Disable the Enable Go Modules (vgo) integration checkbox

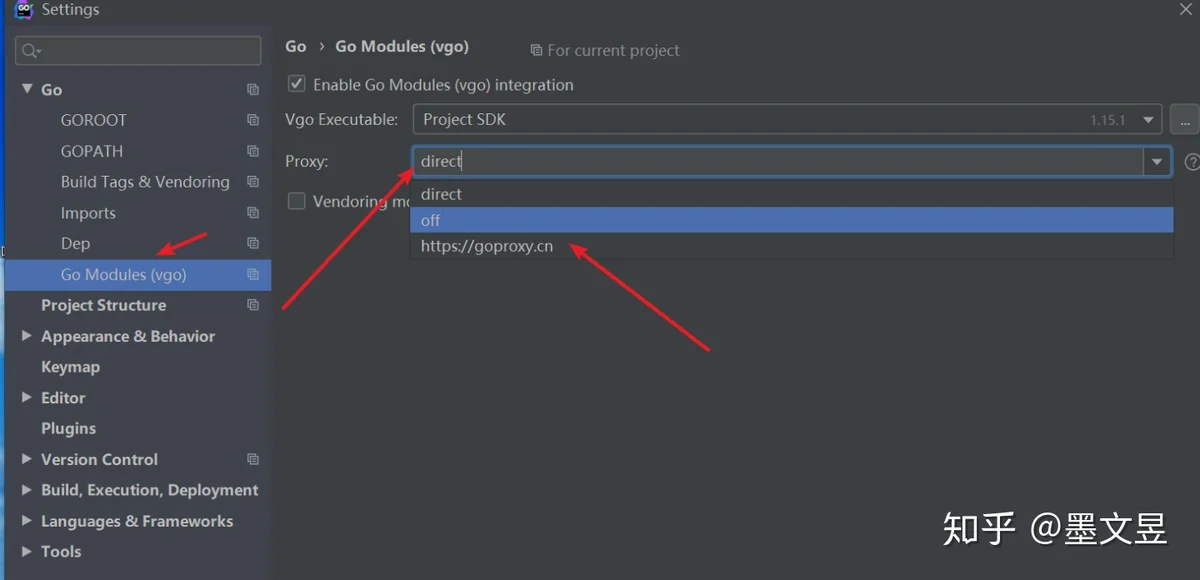point(296,85)
